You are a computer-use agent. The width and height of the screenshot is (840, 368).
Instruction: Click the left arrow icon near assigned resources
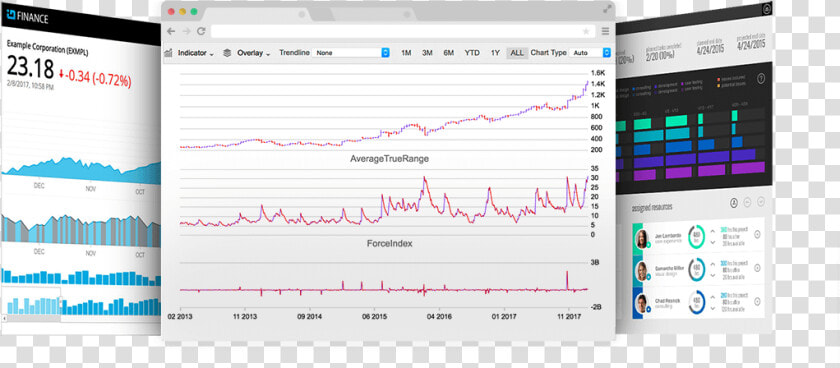point(748,202)
